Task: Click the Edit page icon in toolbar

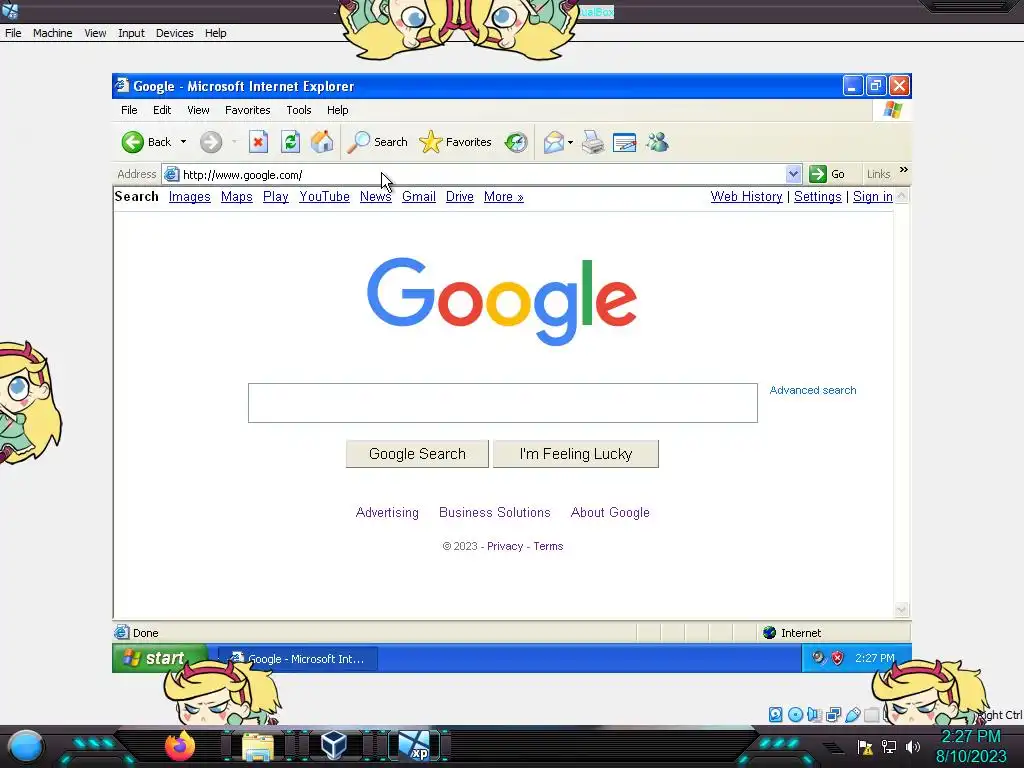Action: coord(624,142)
